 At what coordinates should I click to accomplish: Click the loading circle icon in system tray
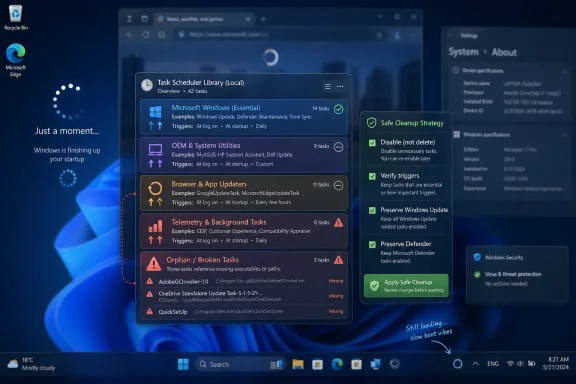458,364
